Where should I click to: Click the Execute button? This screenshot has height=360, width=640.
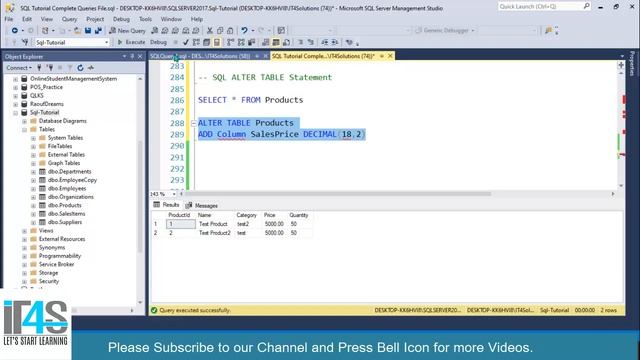pos(131,42)
